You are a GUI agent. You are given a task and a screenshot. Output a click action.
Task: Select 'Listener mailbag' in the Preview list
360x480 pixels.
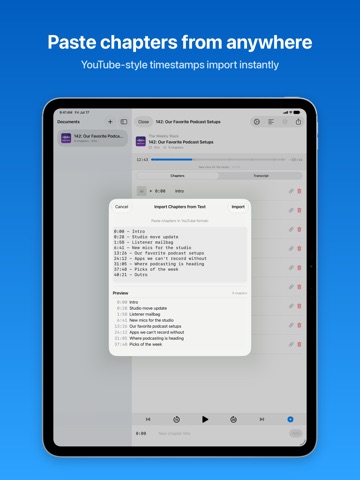click(145, 314)
